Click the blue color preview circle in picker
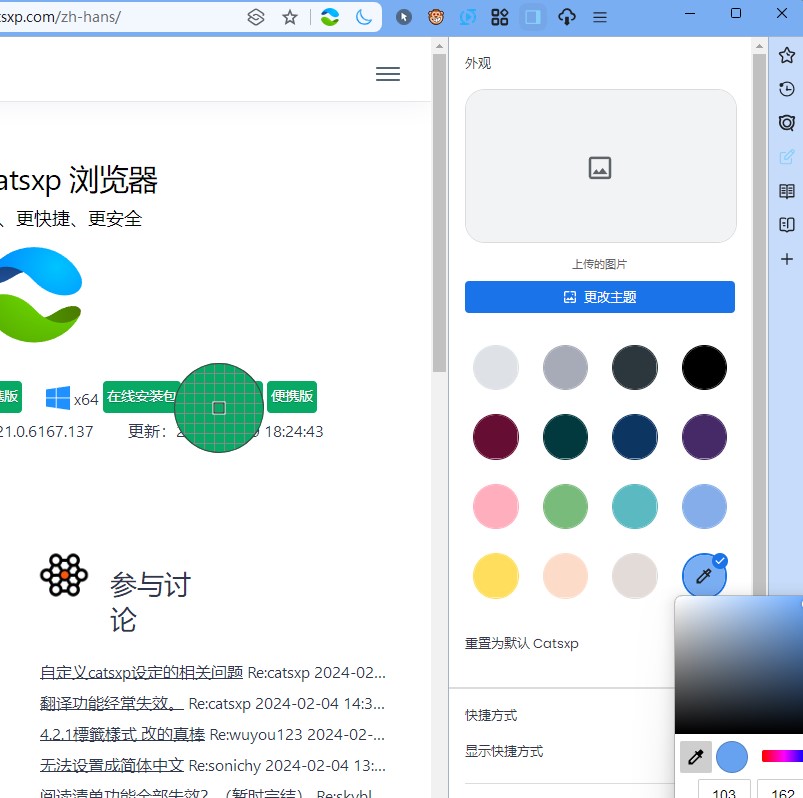803x798 pixels. click(x=732, y=757)
